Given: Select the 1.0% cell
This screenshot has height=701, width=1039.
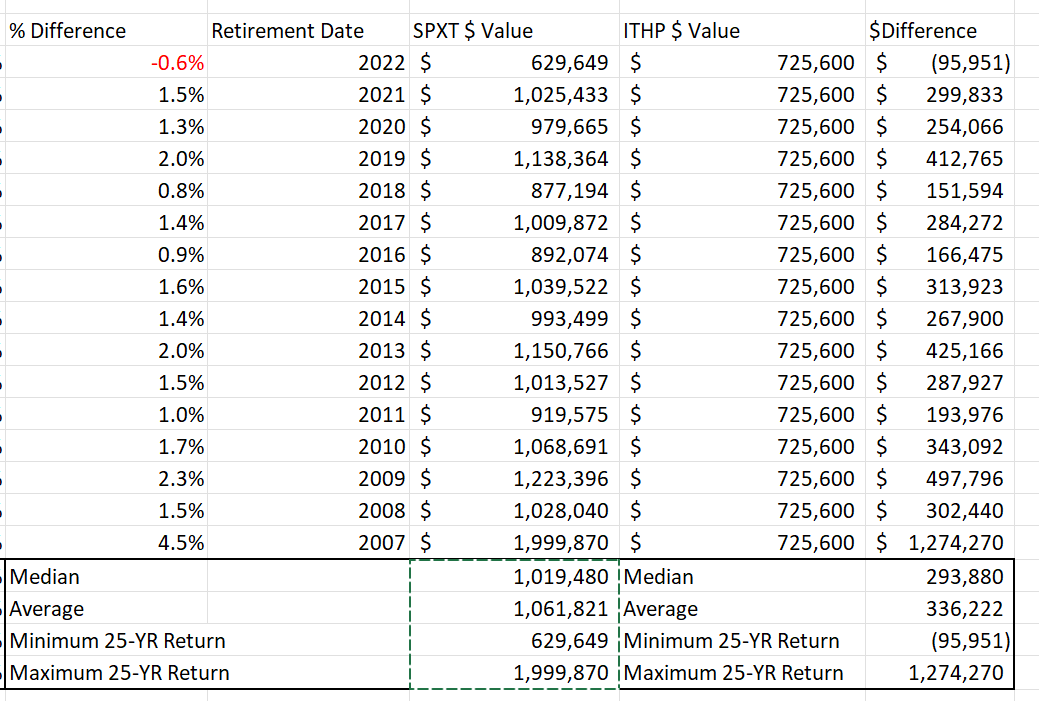Looking at the screenshot, I should [106, 414].
